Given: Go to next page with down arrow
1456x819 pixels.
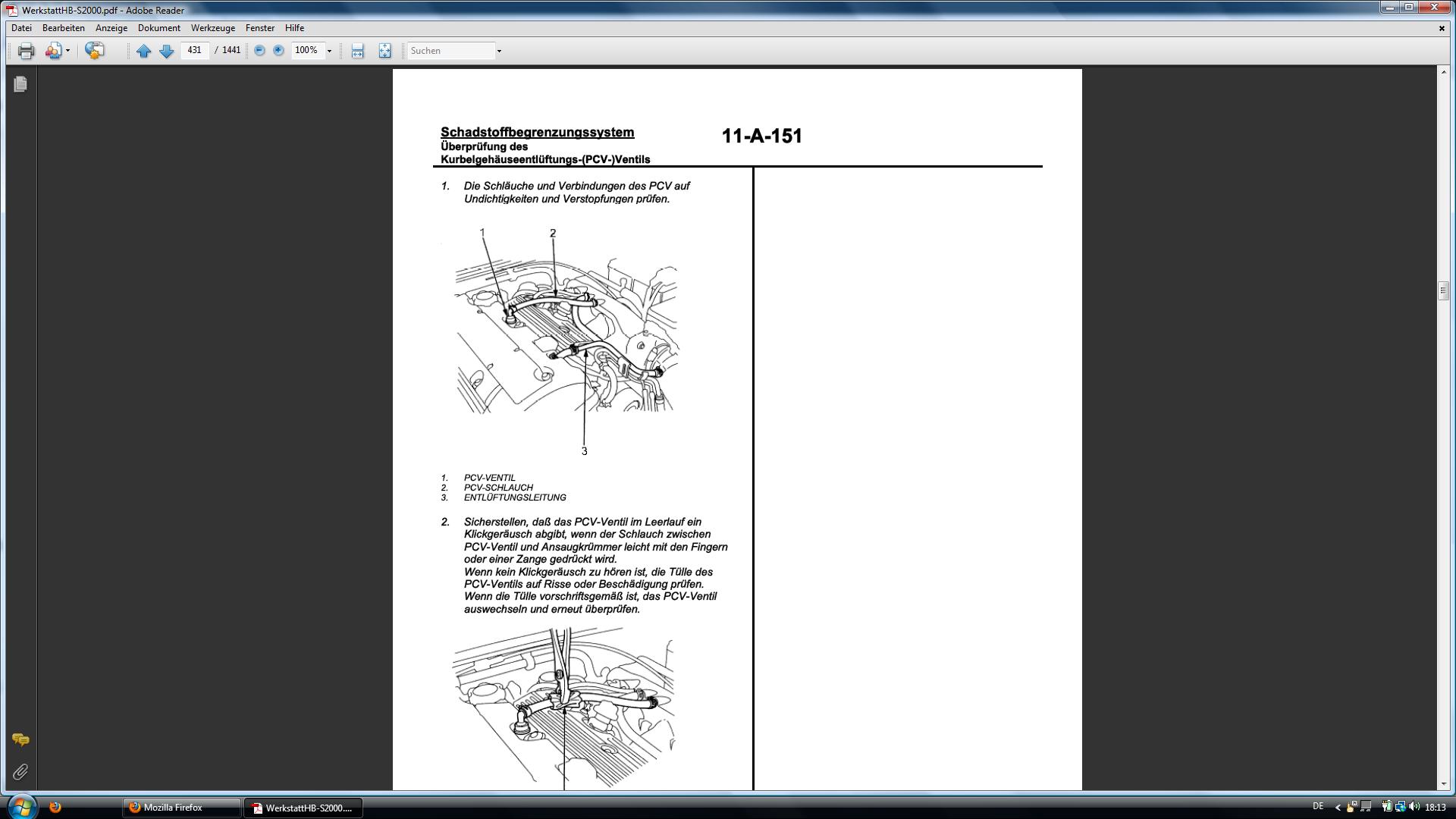Looking at the screenshot, I should [167, 51].
